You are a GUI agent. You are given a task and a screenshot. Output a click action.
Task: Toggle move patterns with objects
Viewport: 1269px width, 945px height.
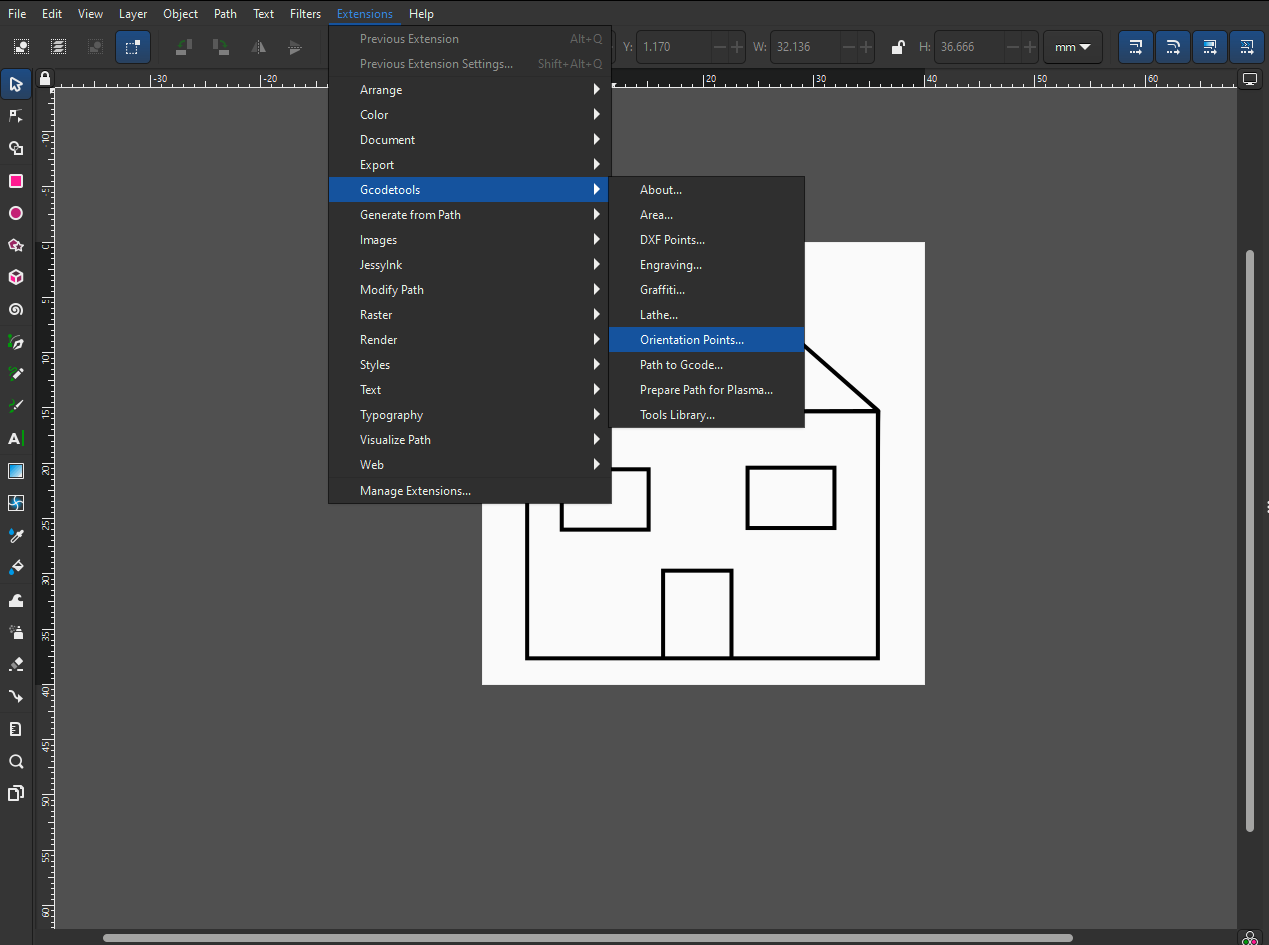click(x=1246, y=47)
